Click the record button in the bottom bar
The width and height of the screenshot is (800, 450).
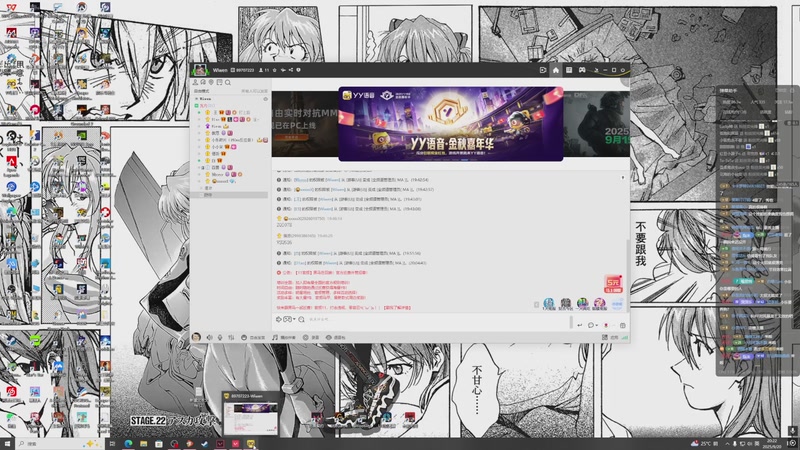pos(311,337)
